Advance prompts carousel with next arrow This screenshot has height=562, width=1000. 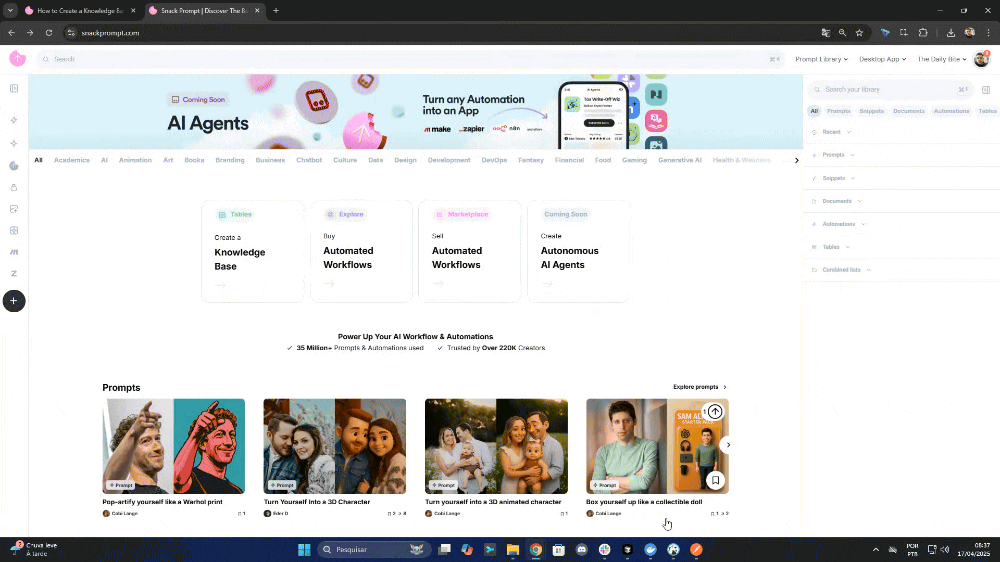click(728, 445)
